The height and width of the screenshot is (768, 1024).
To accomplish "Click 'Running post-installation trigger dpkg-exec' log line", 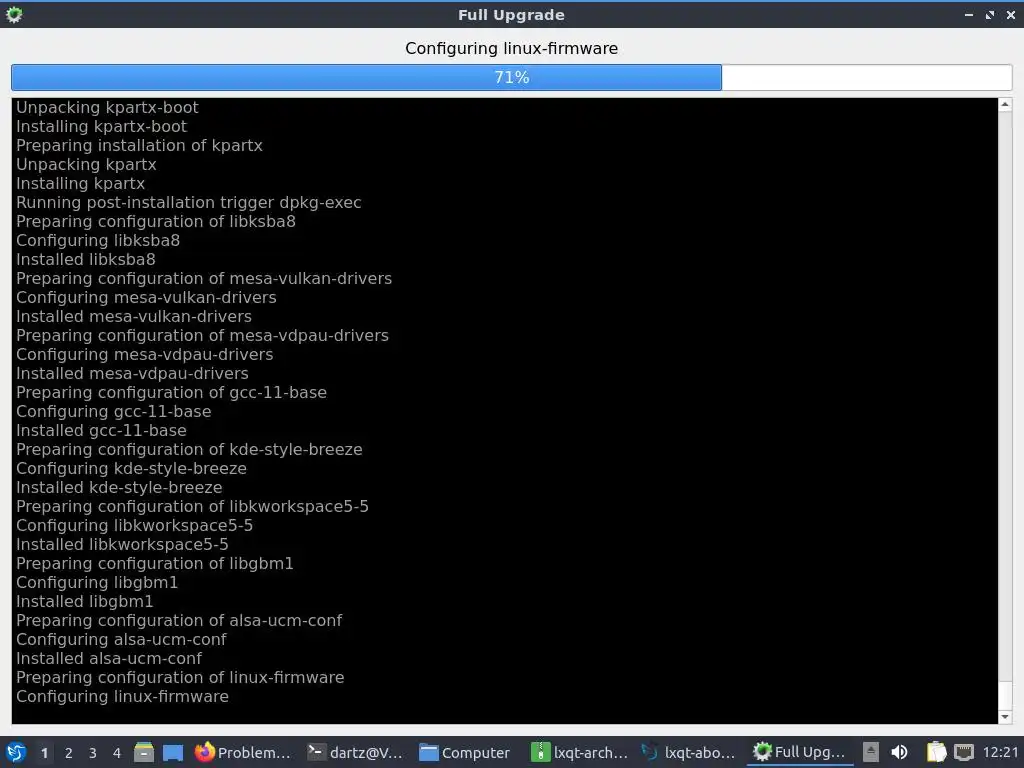I will [189, 202].
